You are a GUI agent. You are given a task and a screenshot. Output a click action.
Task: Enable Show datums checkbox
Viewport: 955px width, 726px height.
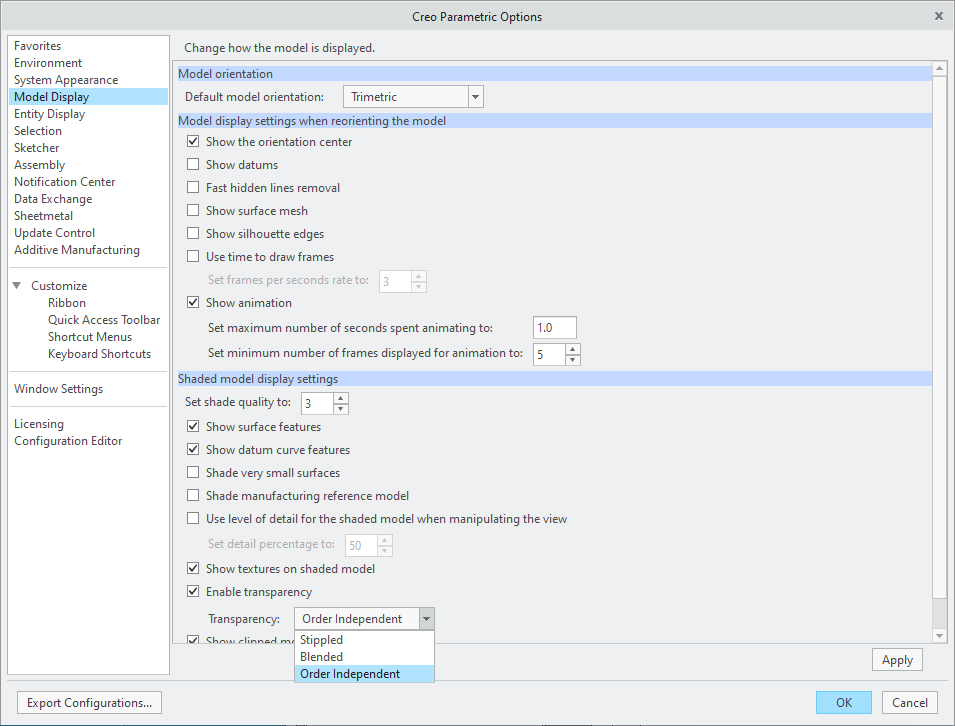pyautogui.click(x=194, y=165)
